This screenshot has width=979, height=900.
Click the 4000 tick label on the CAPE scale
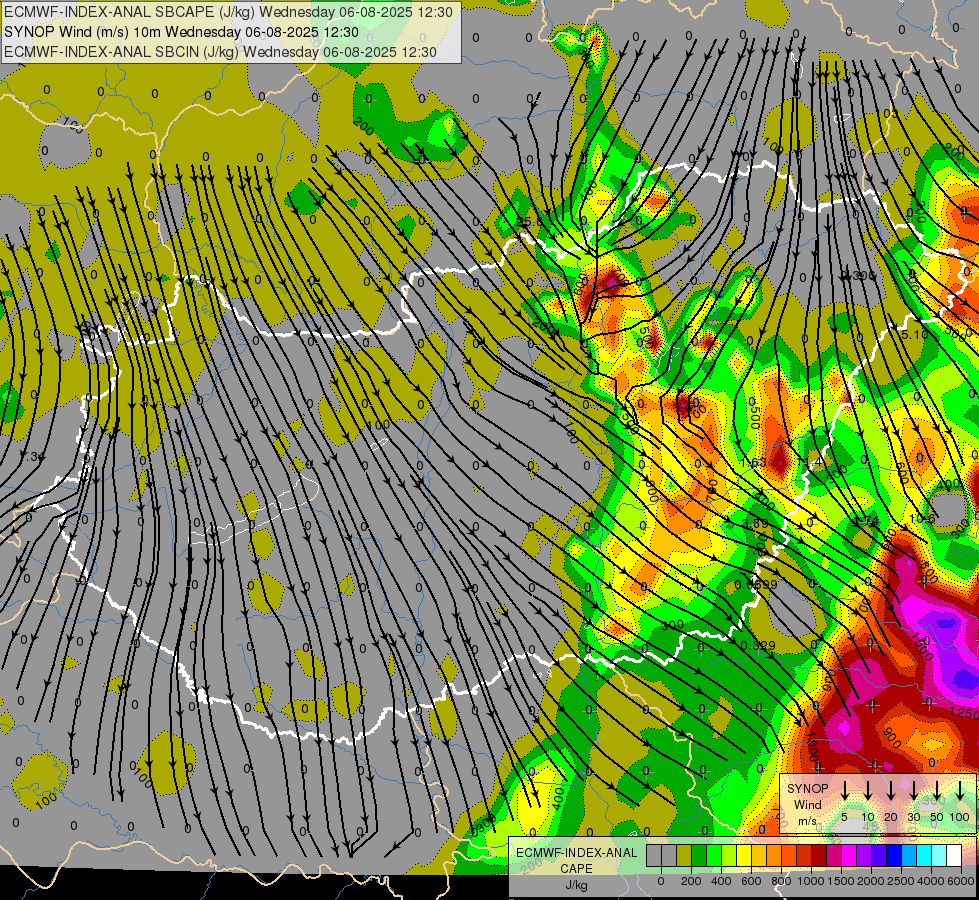click(931, 881)
